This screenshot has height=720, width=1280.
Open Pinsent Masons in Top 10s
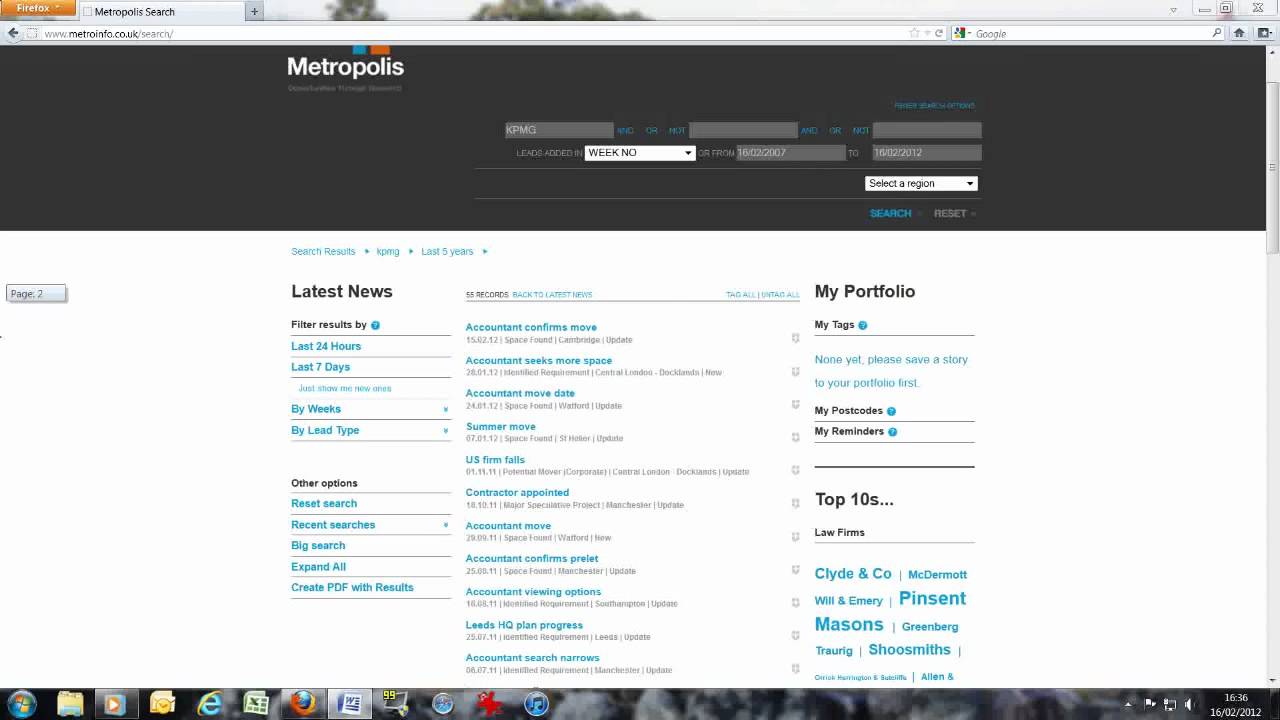(890, 611)
